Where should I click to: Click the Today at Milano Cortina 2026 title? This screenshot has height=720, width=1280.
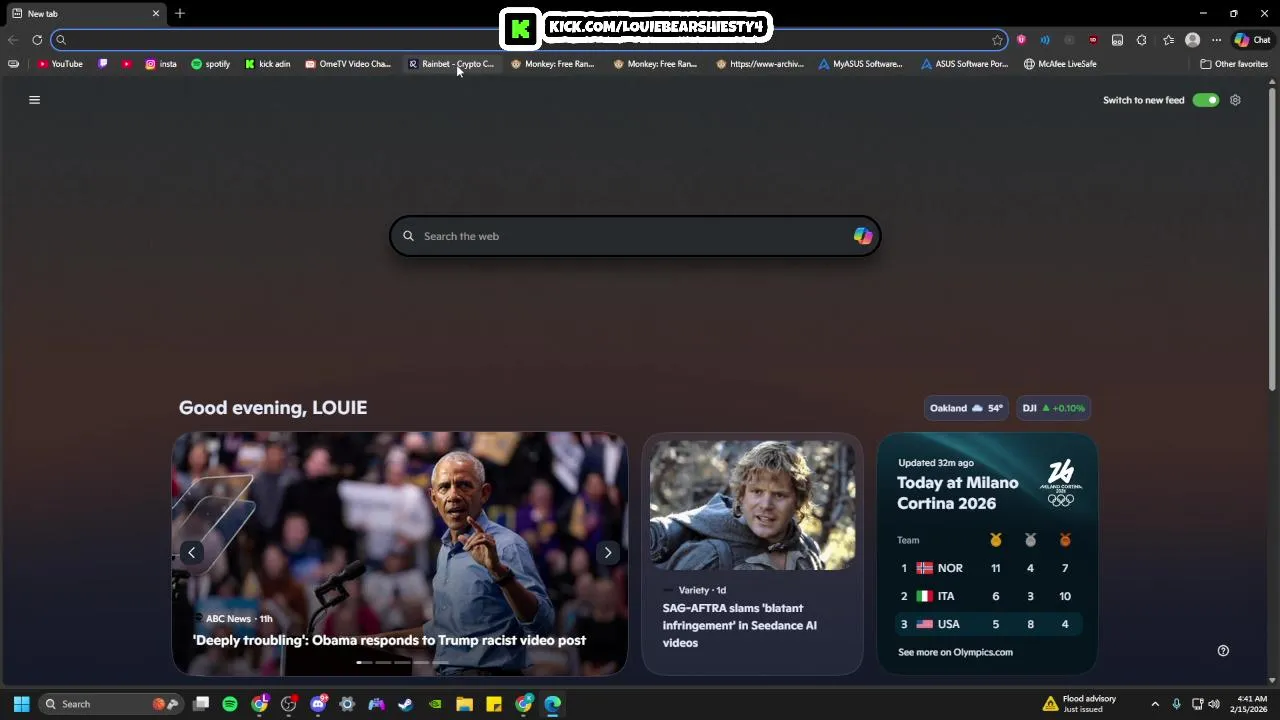(957, 493)
